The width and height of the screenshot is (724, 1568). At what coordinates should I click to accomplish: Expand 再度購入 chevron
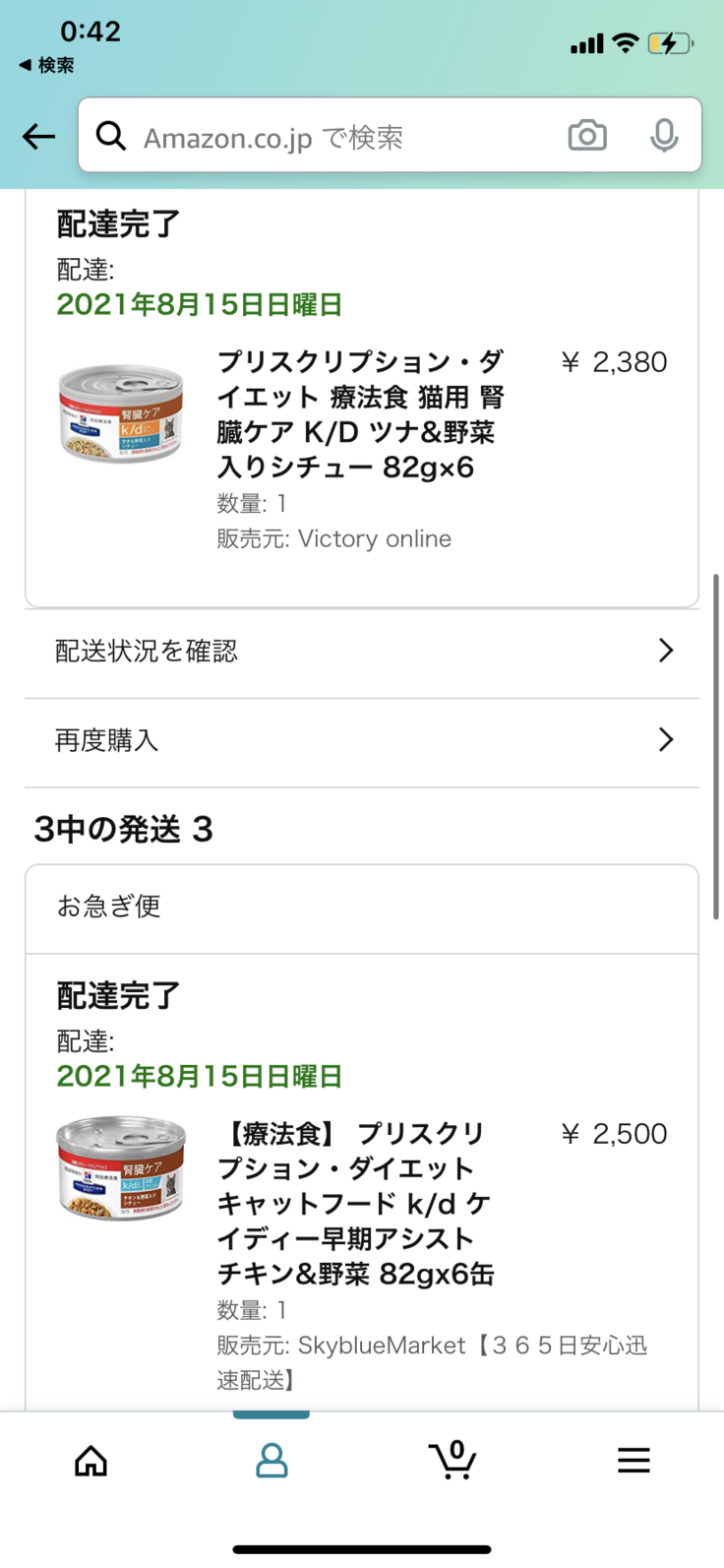click(666, 740)
